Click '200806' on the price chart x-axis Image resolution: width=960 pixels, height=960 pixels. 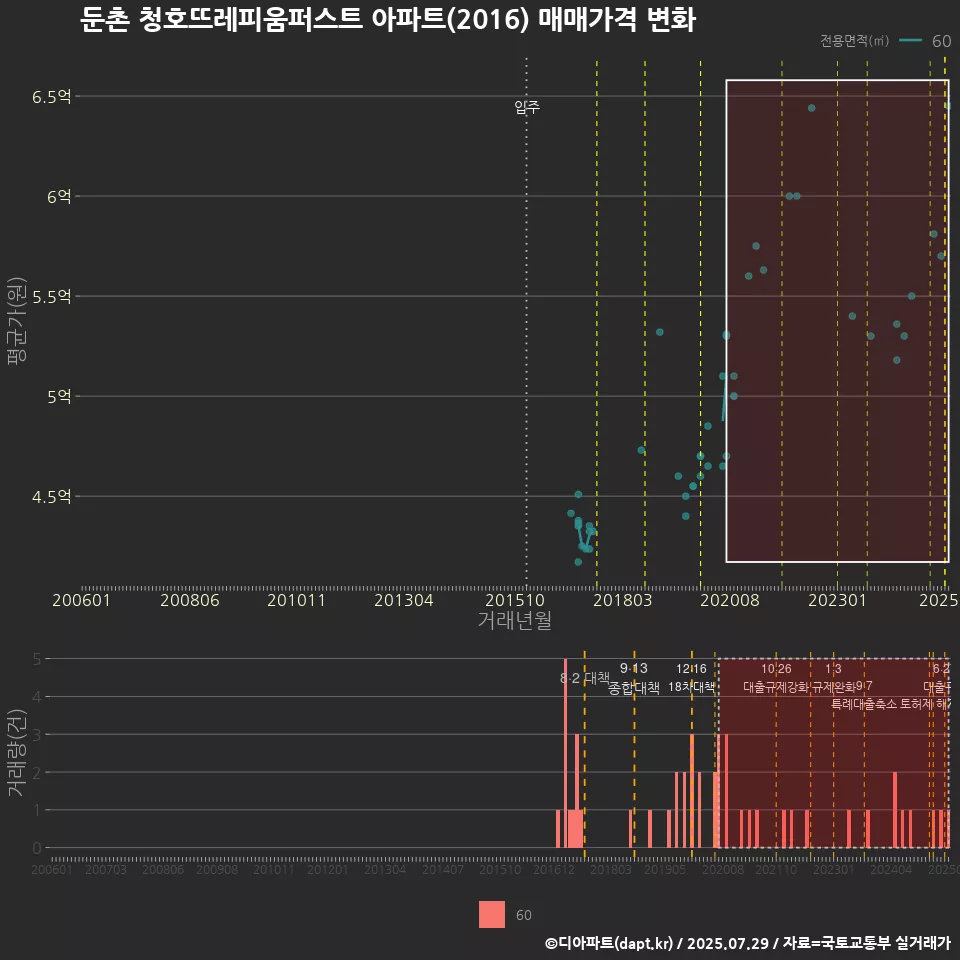(190, 600)
